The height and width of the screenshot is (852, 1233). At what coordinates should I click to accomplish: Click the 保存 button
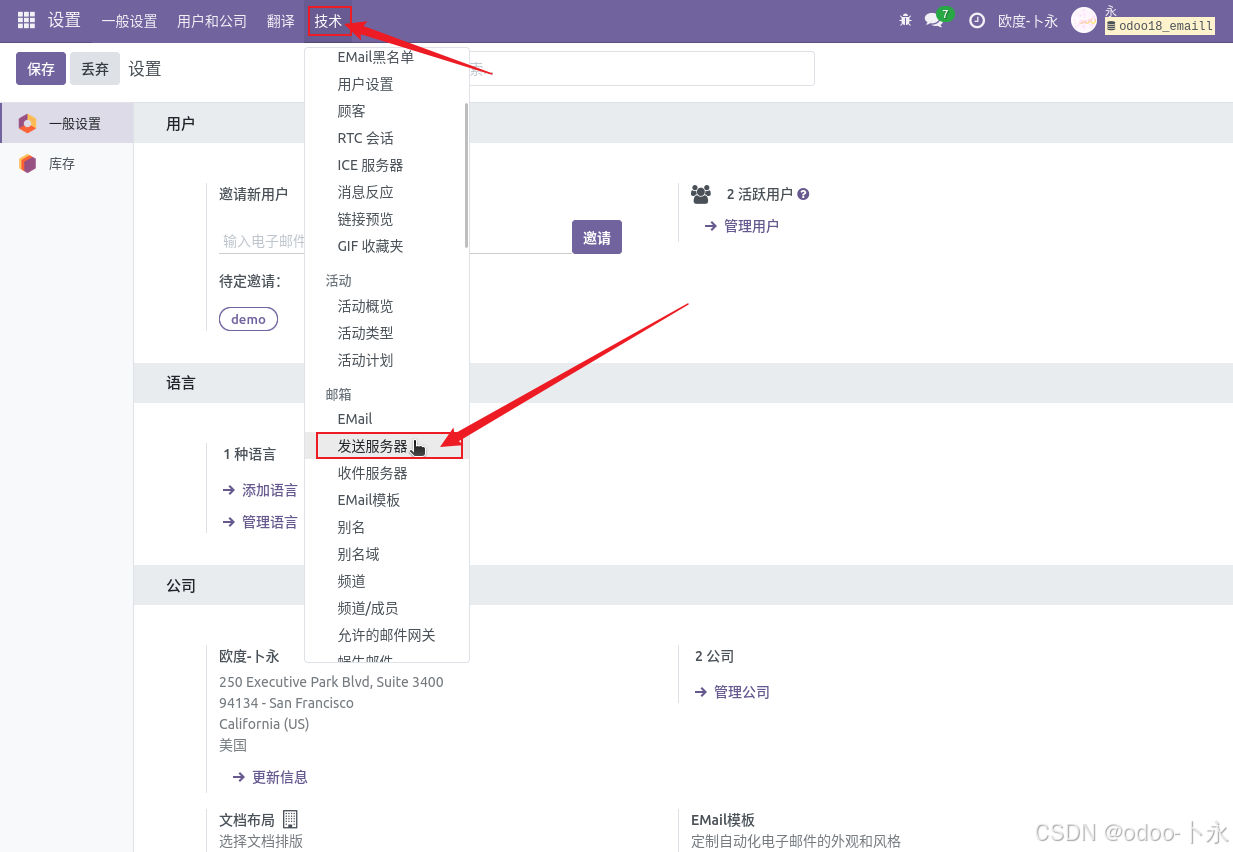[40, 68]
